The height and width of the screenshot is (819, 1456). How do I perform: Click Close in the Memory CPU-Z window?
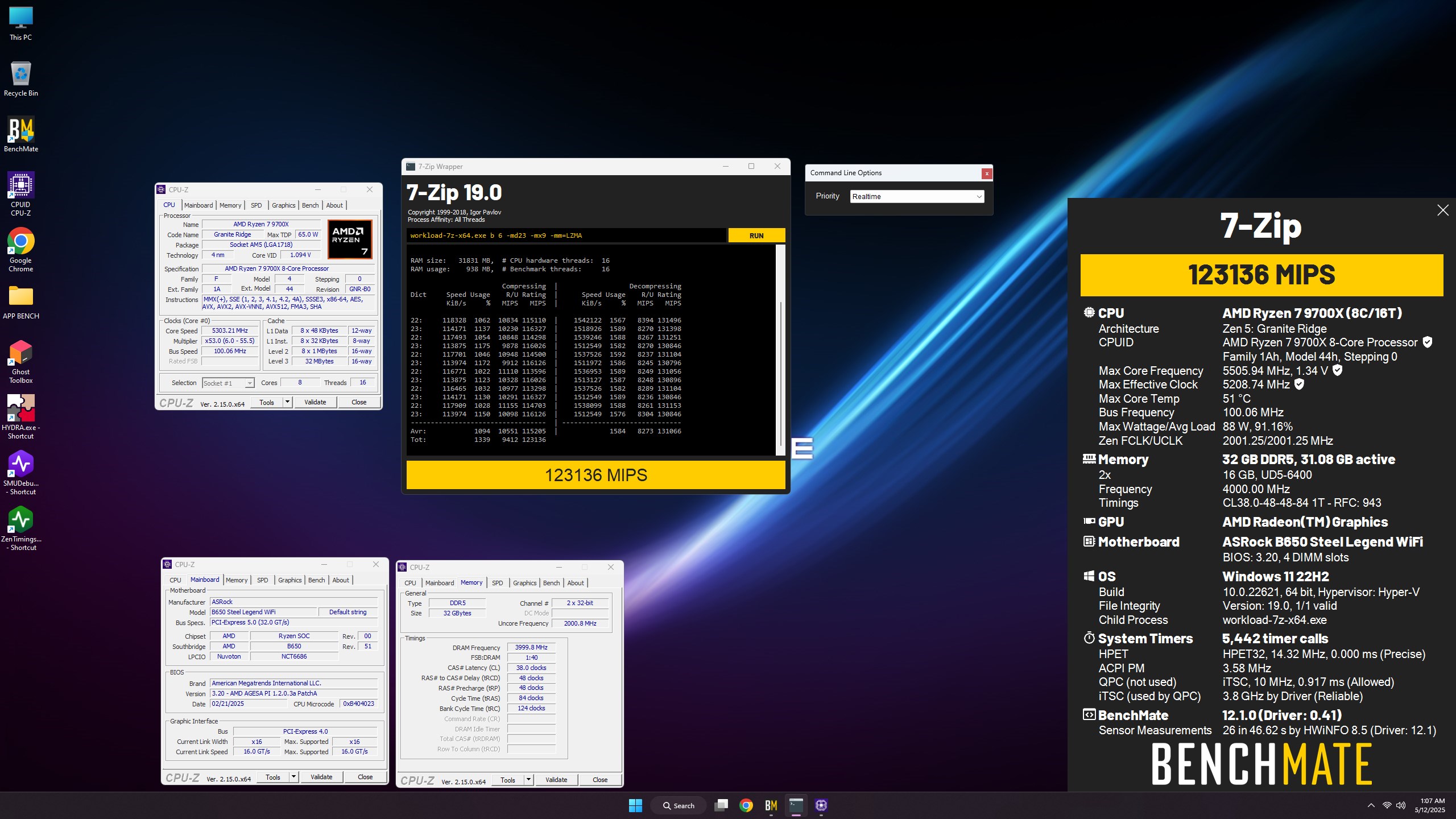600,780
